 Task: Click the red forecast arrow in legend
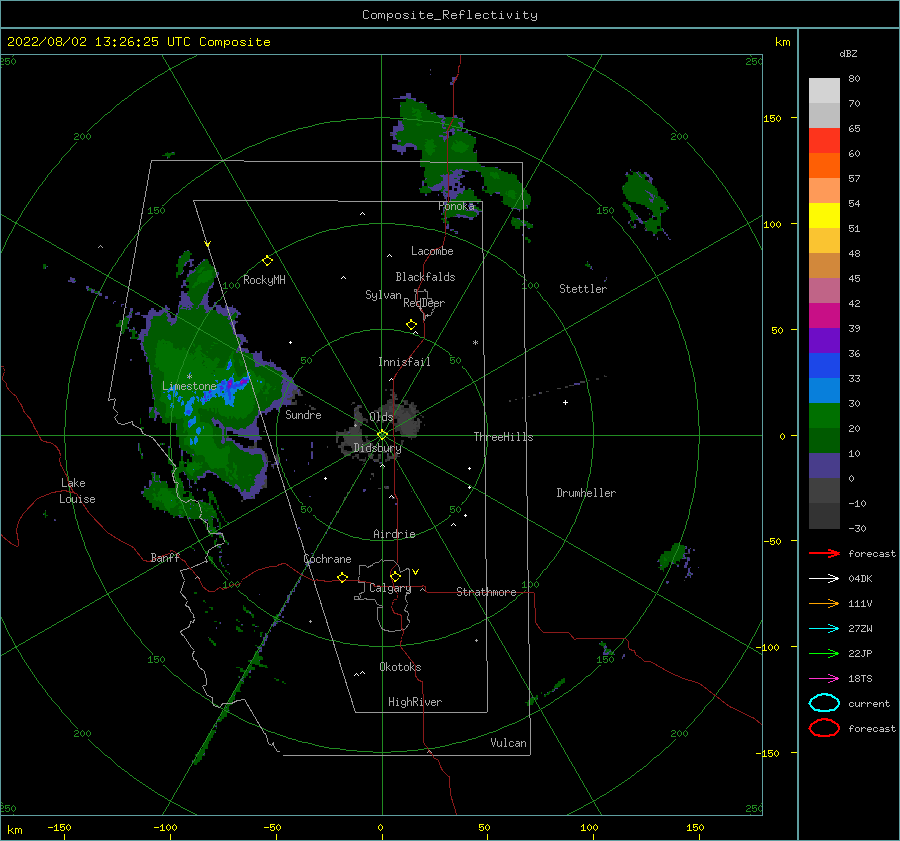[x=824, y=553]
